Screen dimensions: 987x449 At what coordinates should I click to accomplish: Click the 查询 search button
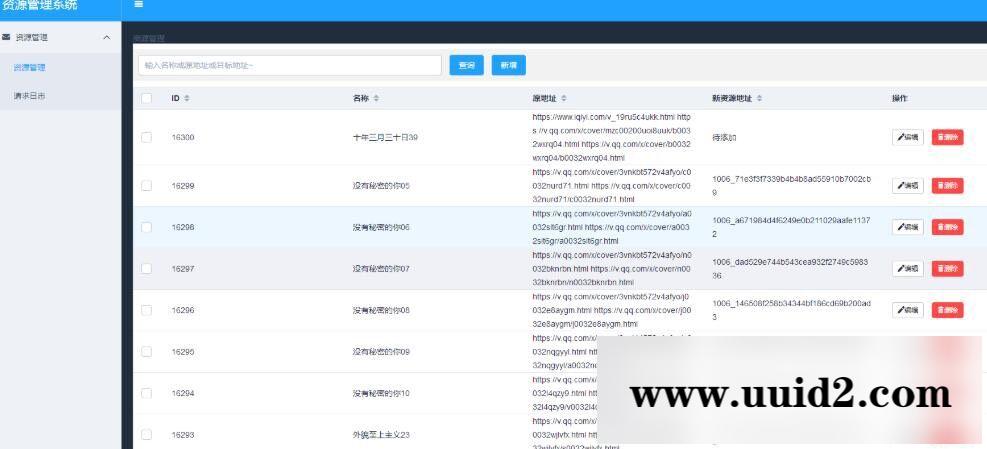point(466,65)
